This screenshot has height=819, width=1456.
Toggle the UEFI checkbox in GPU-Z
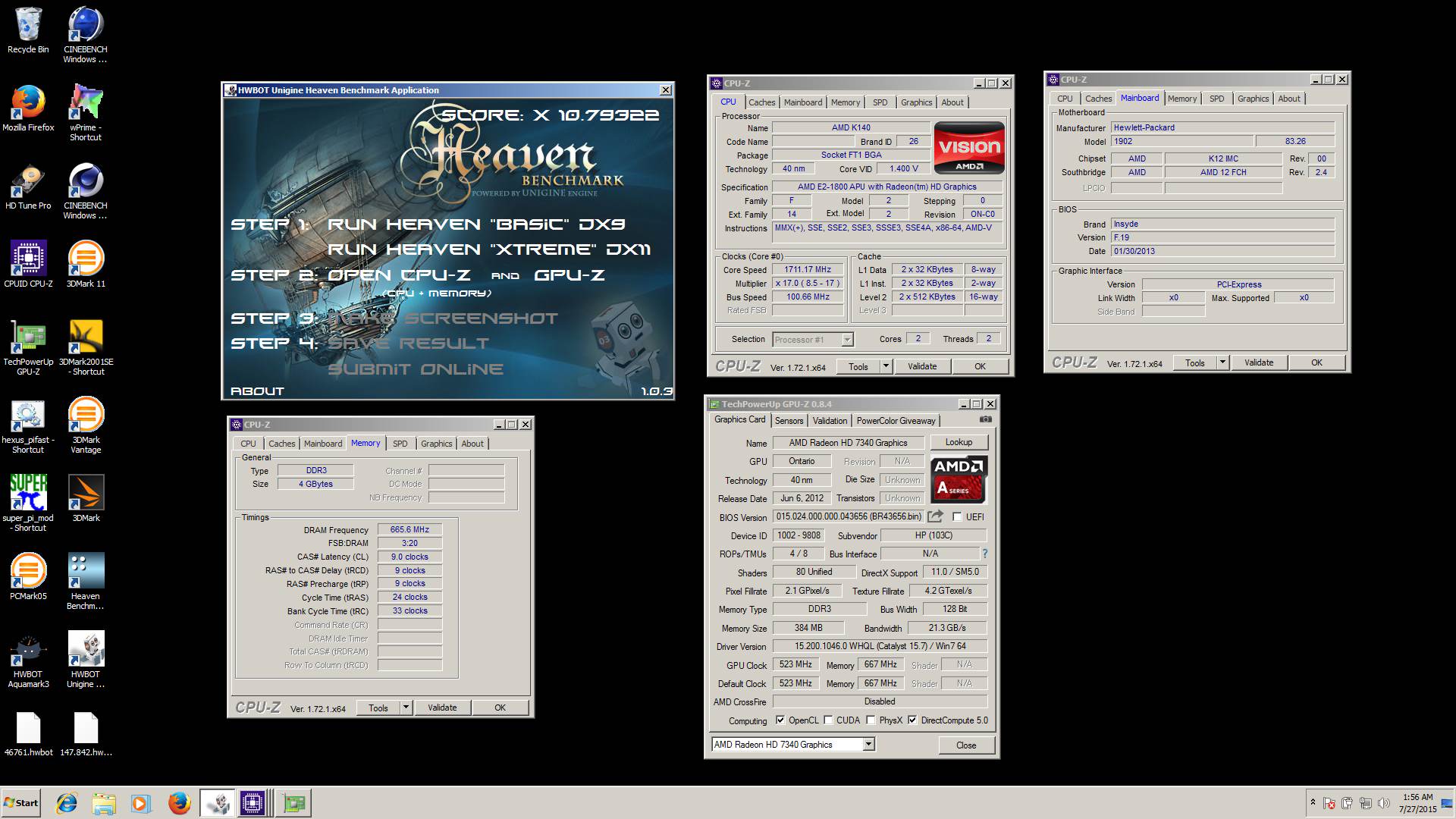(957, 517)
